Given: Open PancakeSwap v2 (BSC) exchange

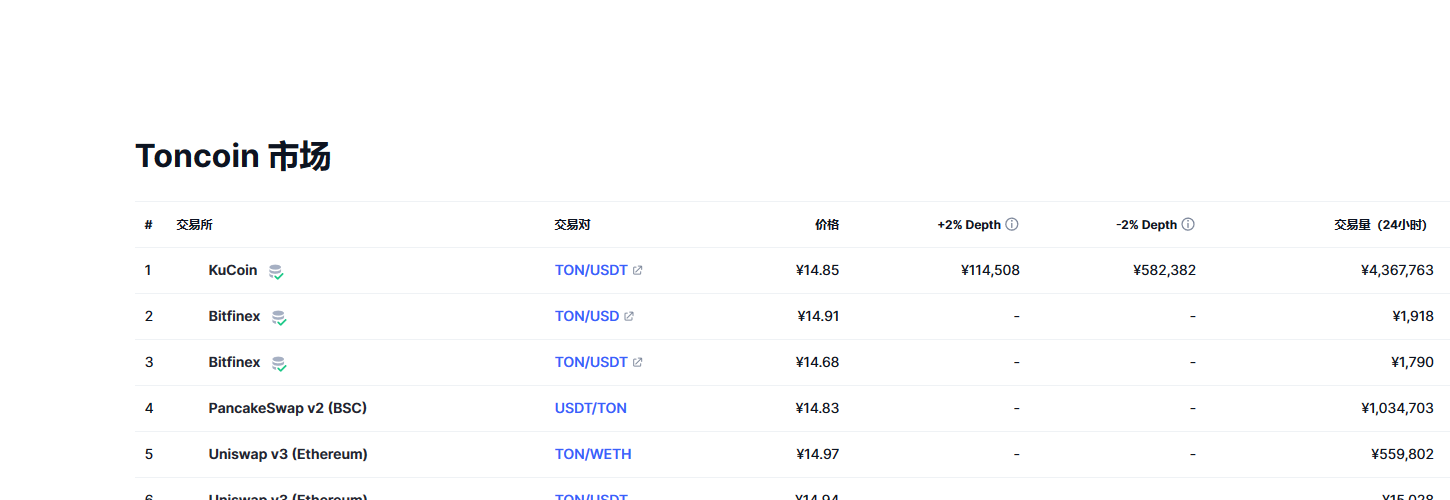Looking at the screenshot, I should pyautogui.click(x=288, y=408).
